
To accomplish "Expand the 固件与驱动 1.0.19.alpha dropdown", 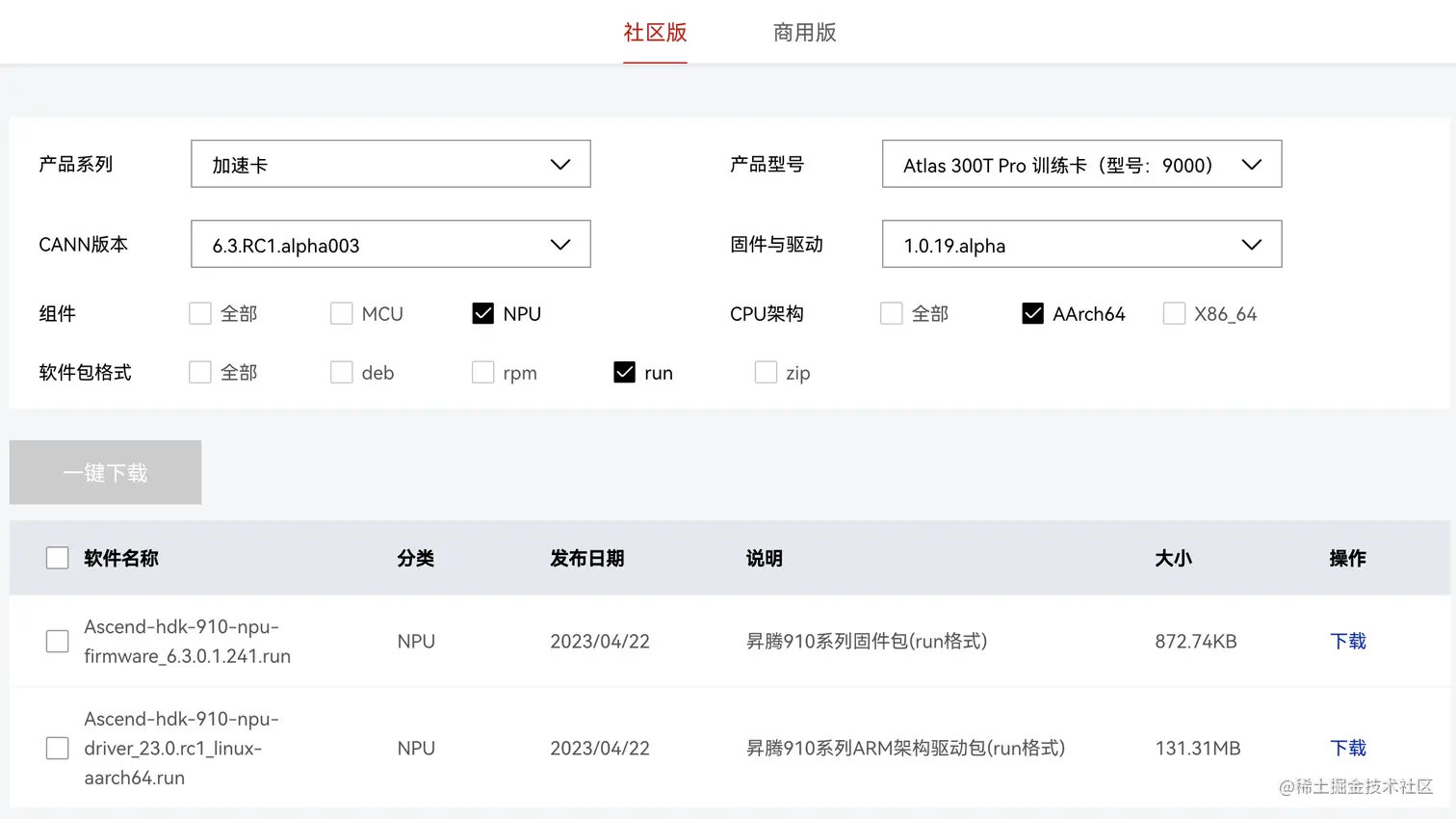I will [1081, 245].
